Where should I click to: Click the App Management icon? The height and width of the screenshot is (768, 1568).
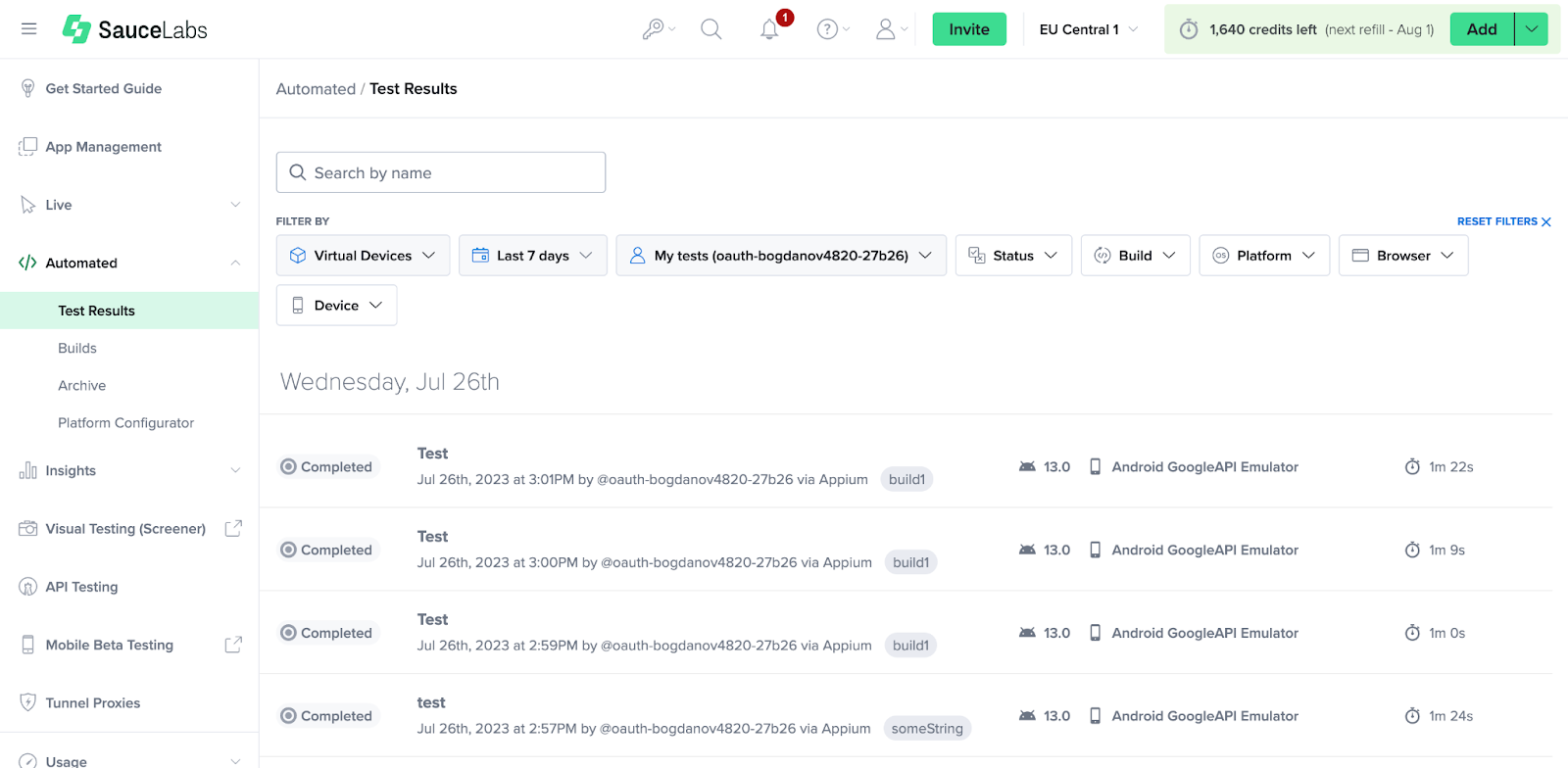28,147
